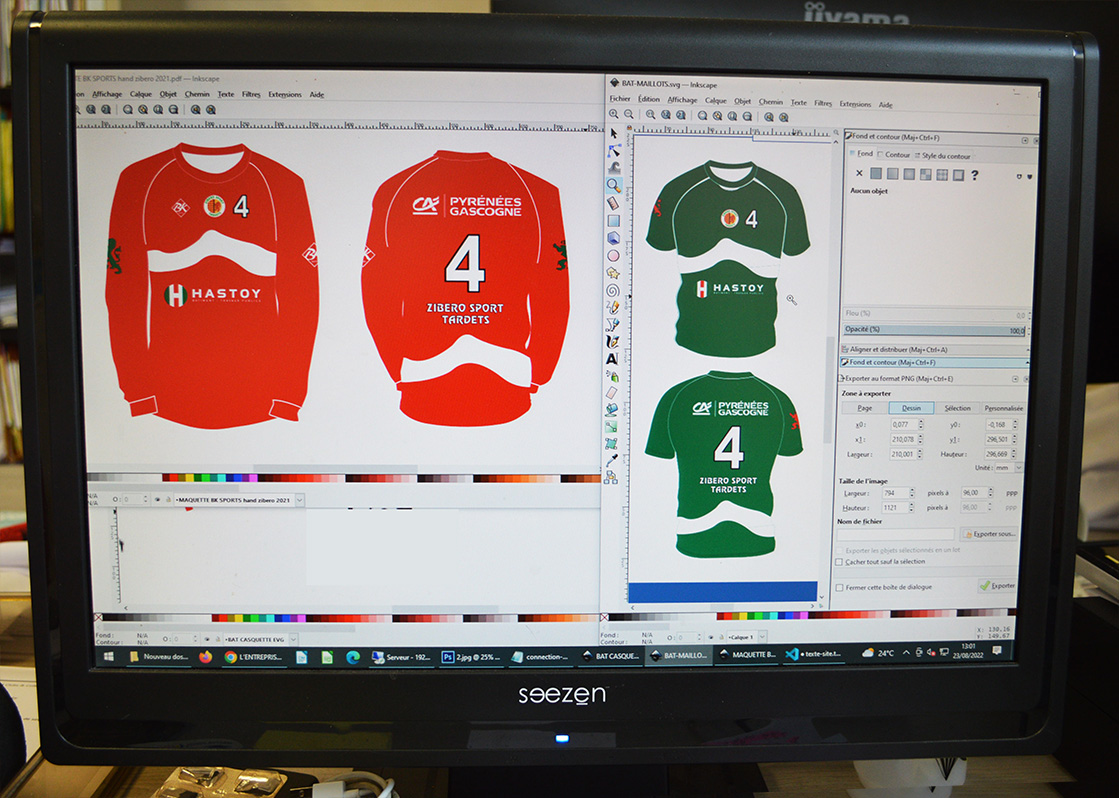Choose linear gradient fill button

892,173
